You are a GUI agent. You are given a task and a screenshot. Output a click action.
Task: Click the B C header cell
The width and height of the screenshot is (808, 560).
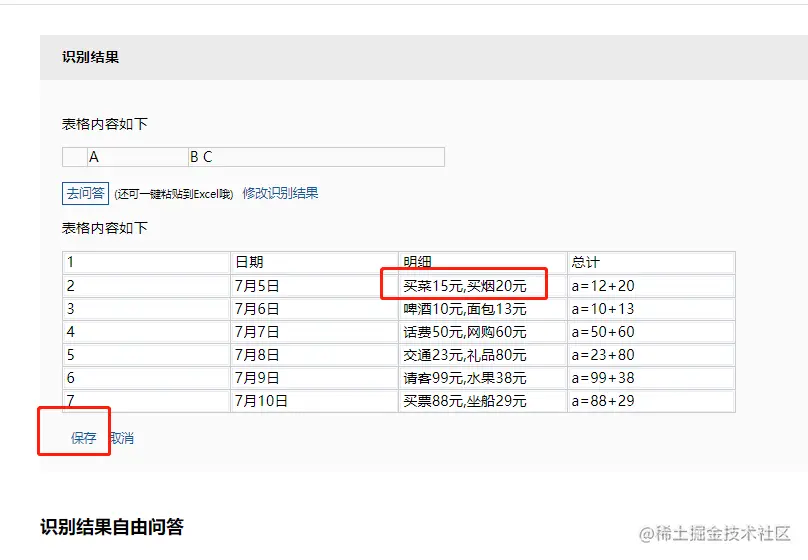316,157
